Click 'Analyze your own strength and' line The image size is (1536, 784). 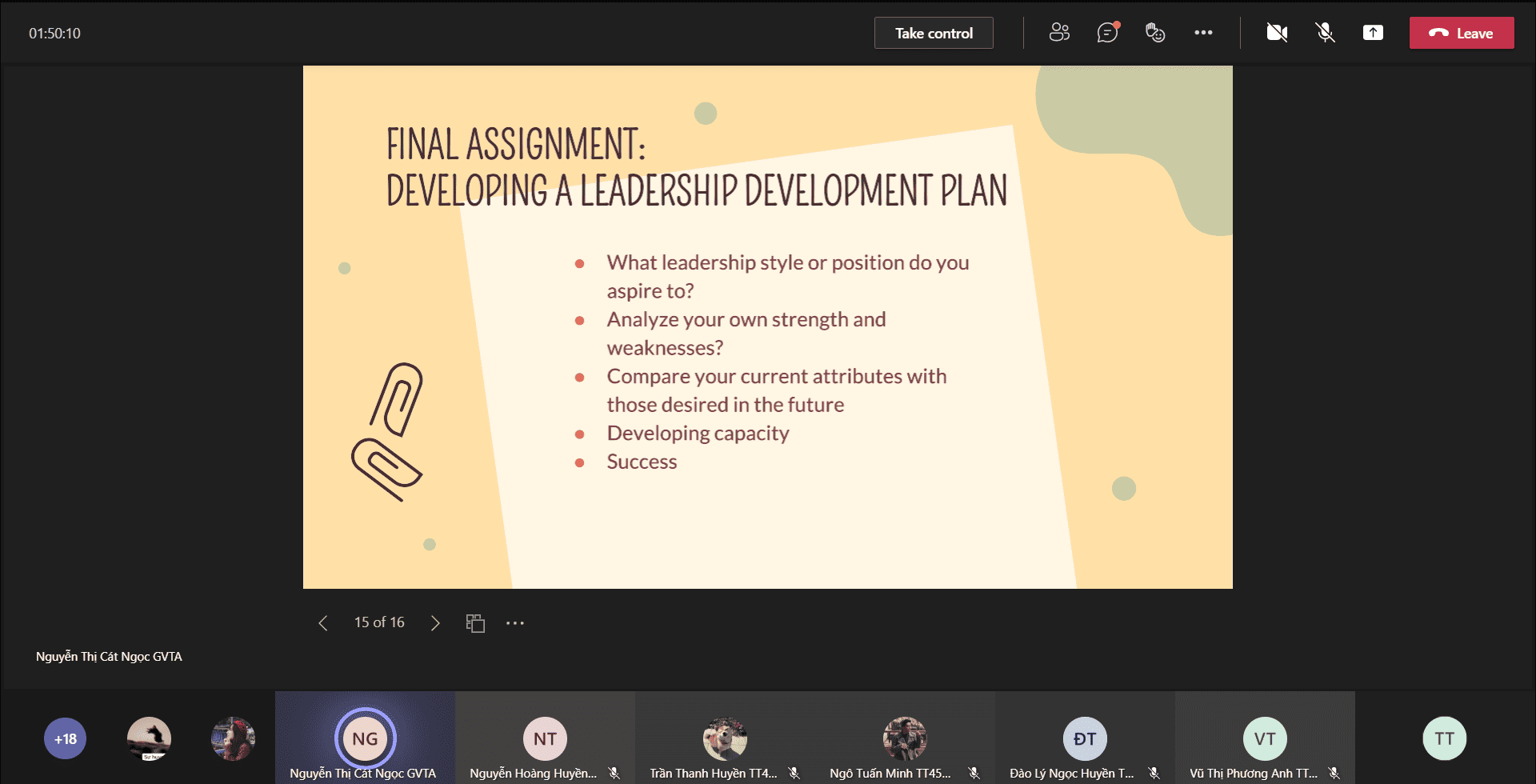[x=746, y=319]
